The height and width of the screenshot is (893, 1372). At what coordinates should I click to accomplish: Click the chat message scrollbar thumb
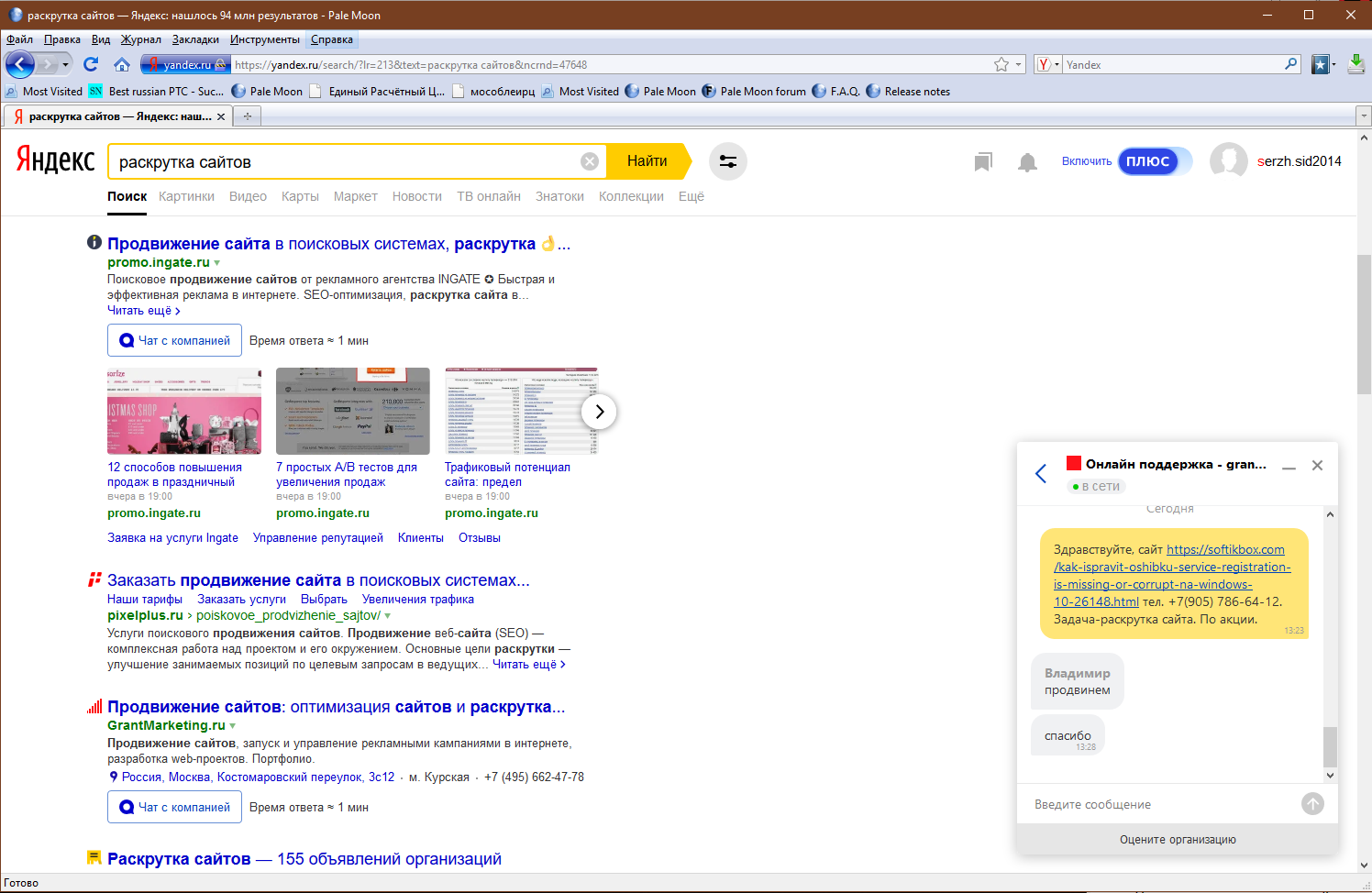pyautogui.click(x=1330, y=746)
